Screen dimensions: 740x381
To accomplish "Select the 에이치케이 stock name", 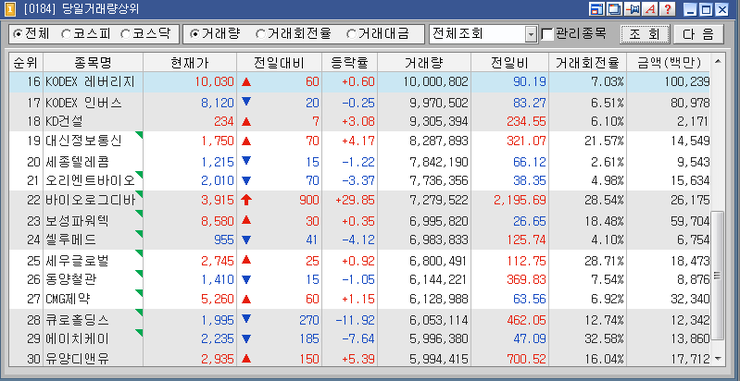I will (x=77, y=339).
